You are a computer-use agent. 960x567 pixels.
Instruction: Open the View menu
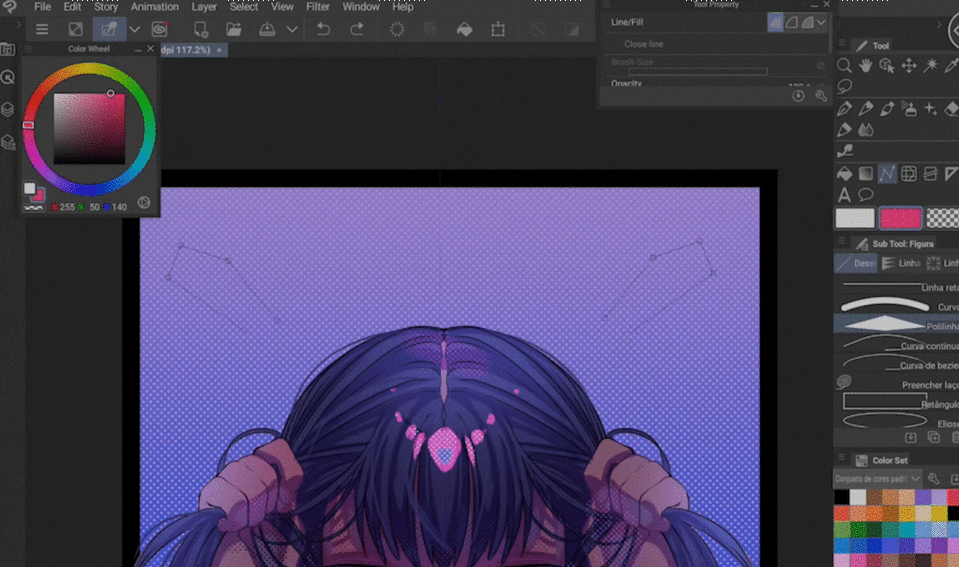point(282,7)
